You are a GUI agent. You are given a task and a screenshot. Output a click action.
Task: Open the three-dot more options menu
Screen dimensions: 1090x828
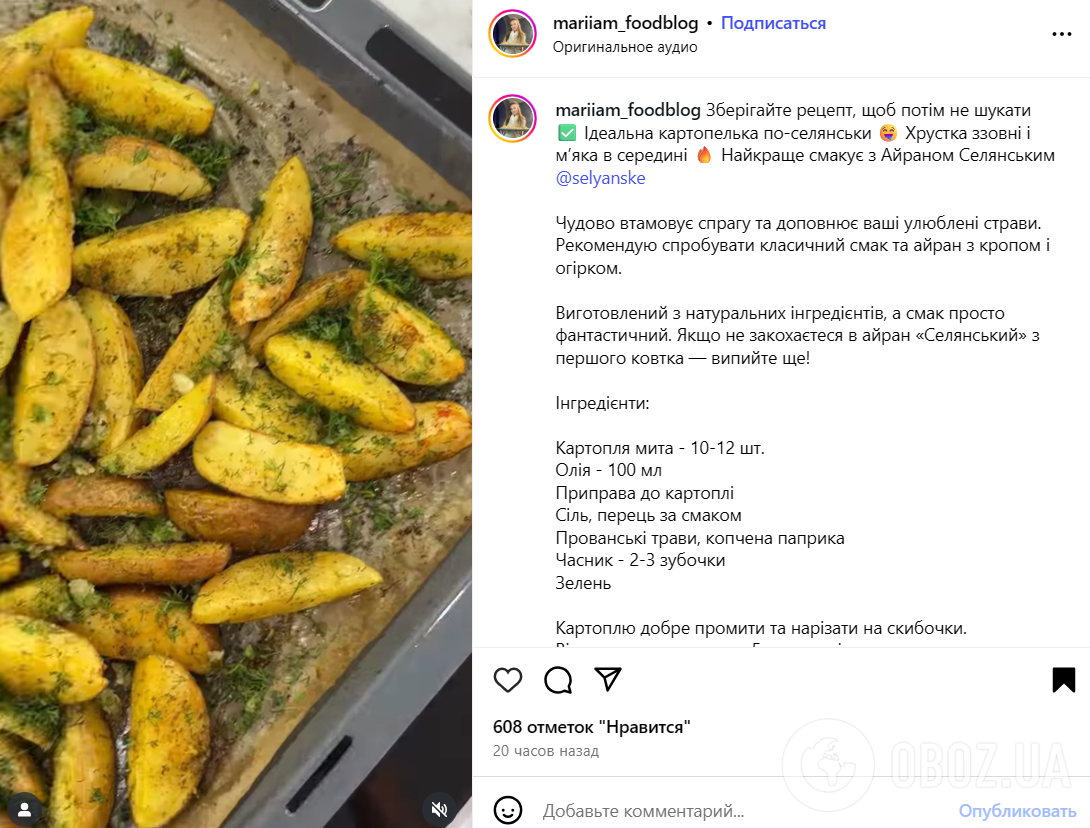[x=1061, y=34]
